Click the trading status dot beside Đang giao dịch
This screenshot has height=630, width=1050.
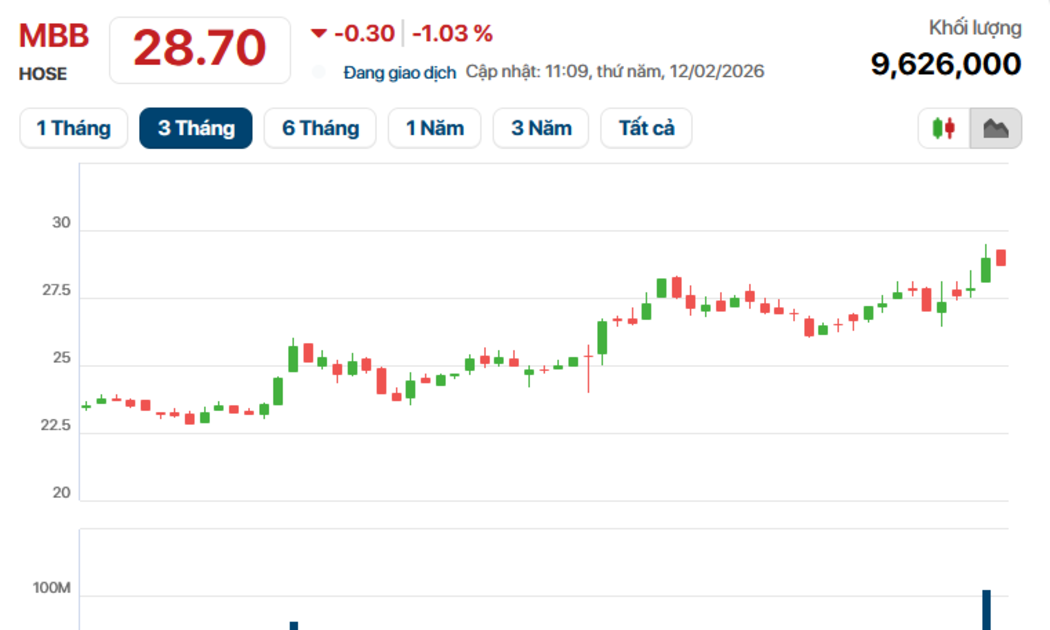(x=319, y=72)
